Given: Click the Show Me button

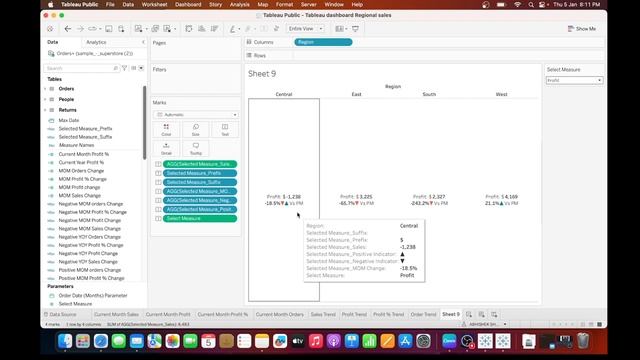Looking at the screenshot, I should pyautogui.click(x=582, y=29).
